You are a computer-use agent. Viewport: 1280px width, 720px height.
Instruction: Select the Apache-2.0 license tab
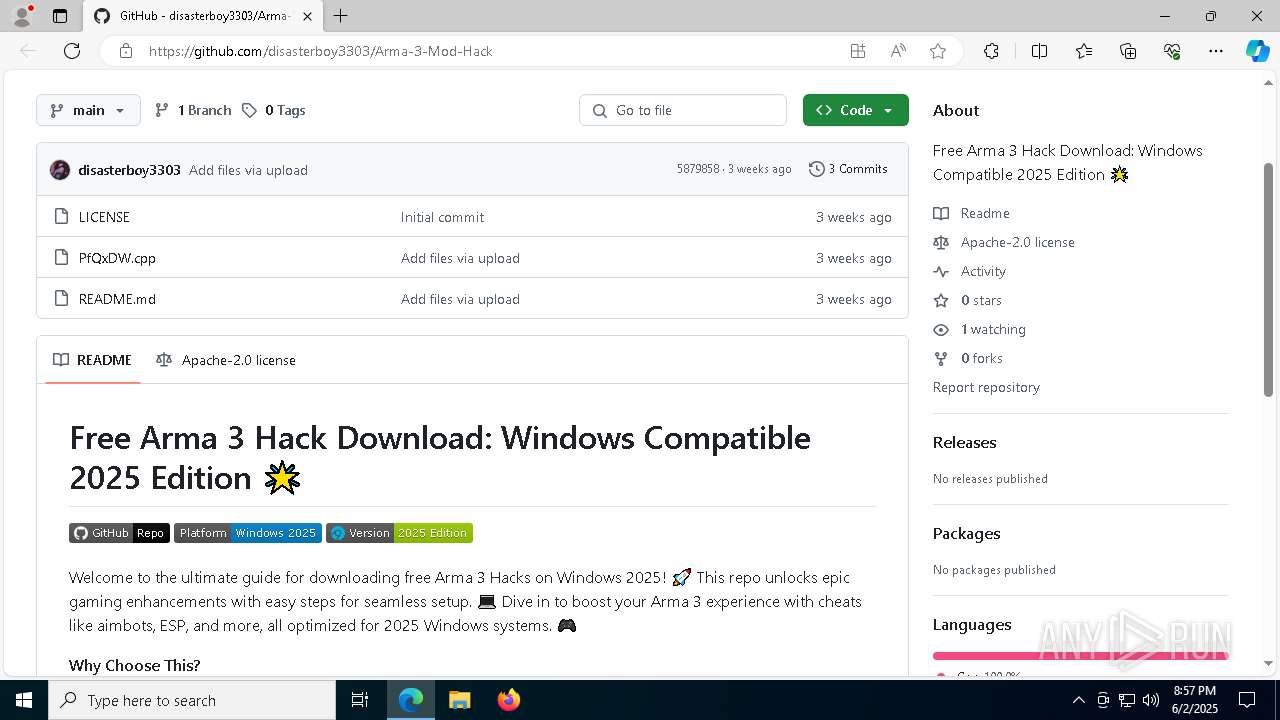coord(226,360)
